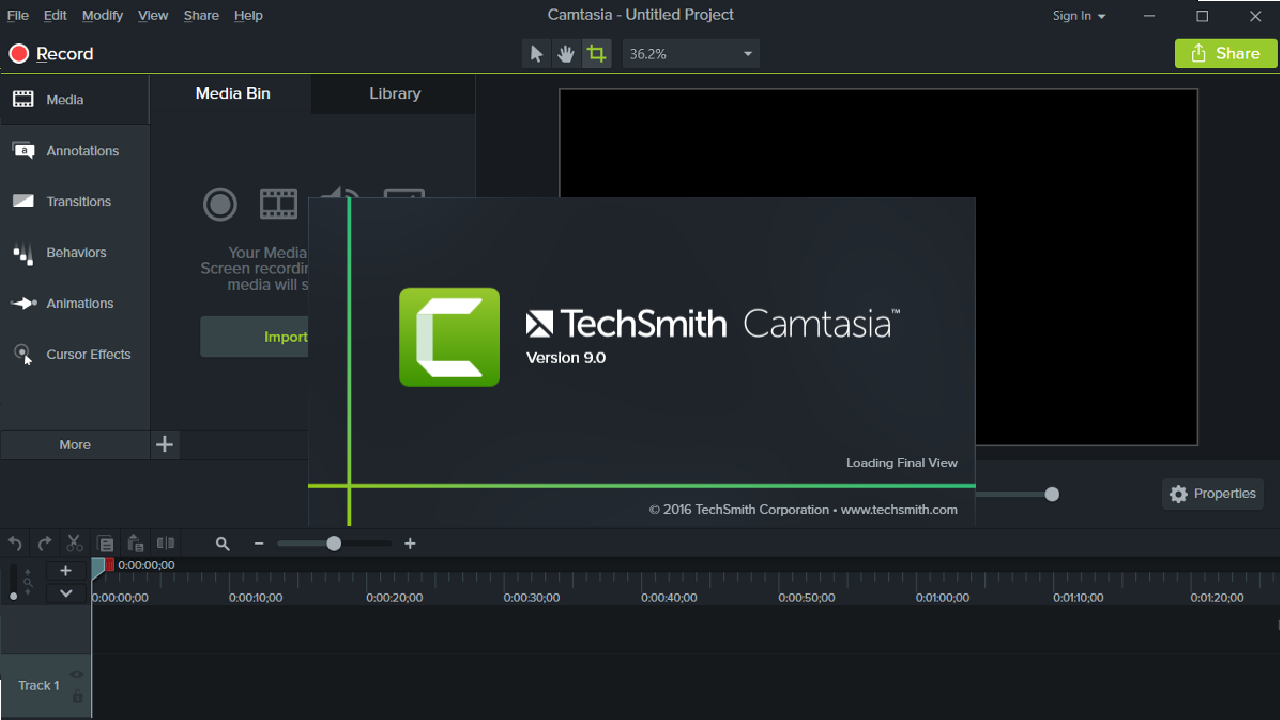This screenshot has height=720, width=1280.
Task: Open the Share menu in menu bar
Action: (201, 16)
